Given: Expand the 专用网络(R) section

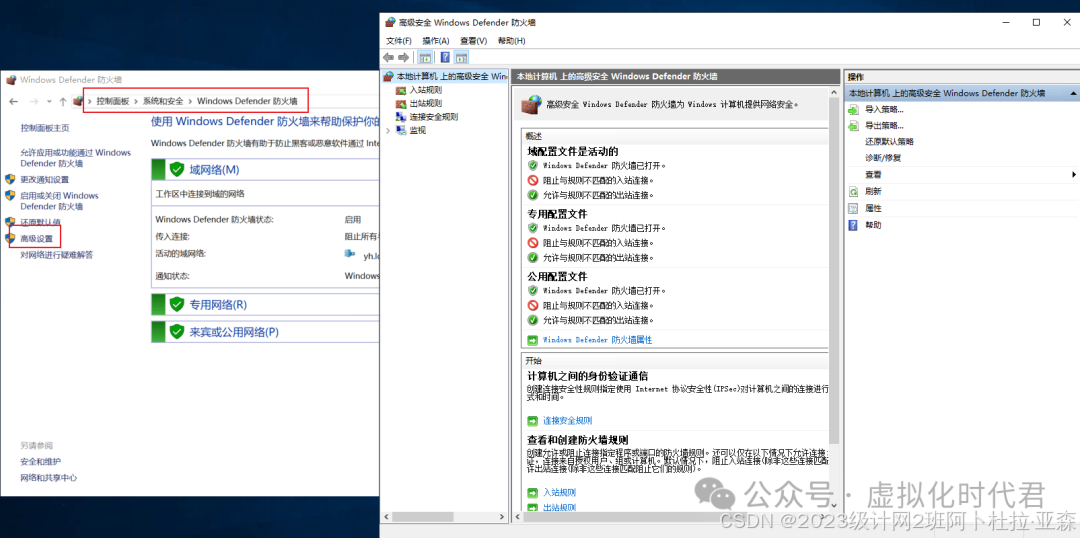Looking at the screenshot, I should tap(265, 304).
